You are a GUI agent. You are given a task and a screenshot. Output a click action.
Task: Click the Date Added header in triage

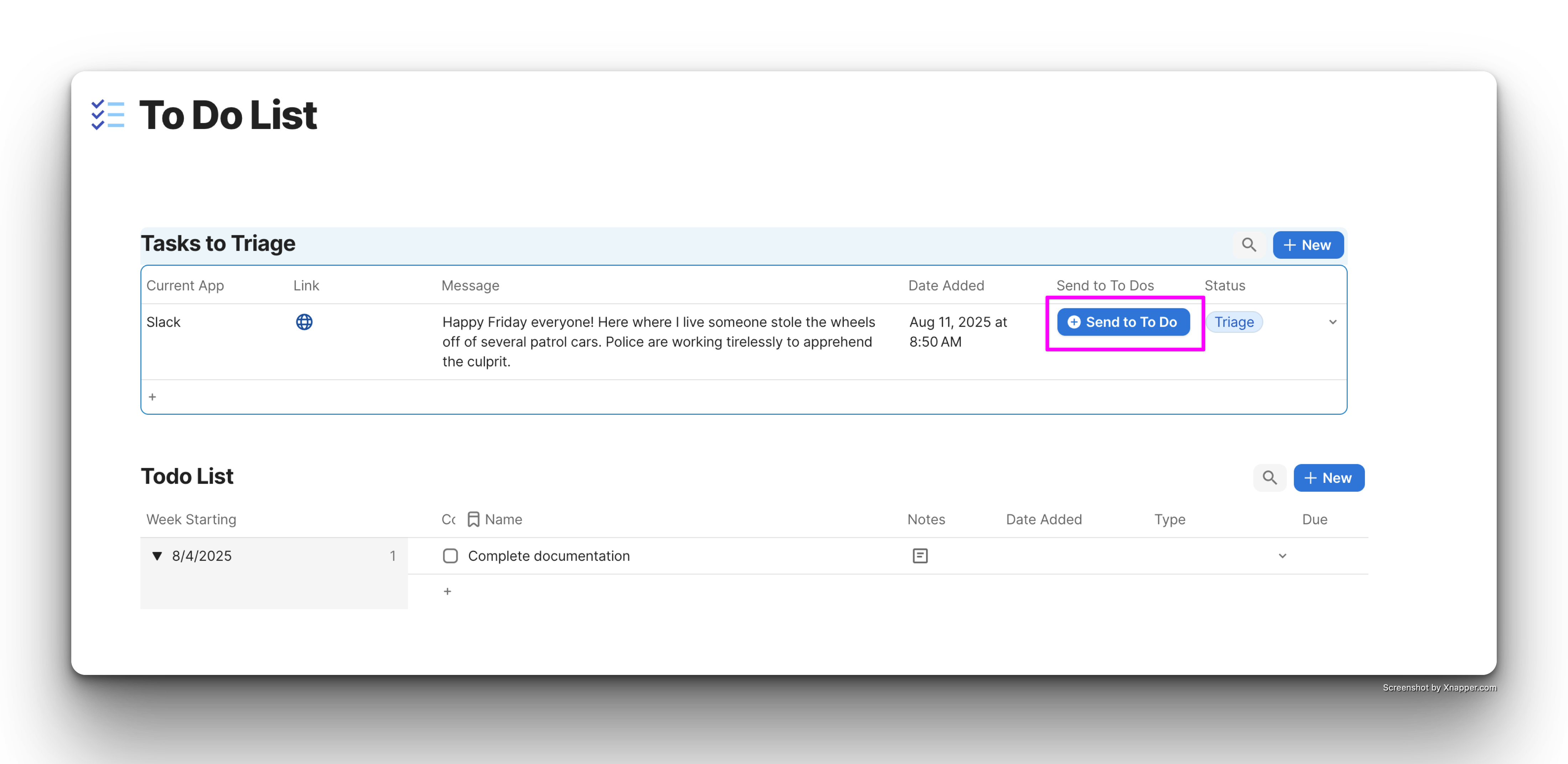[945, 285]
